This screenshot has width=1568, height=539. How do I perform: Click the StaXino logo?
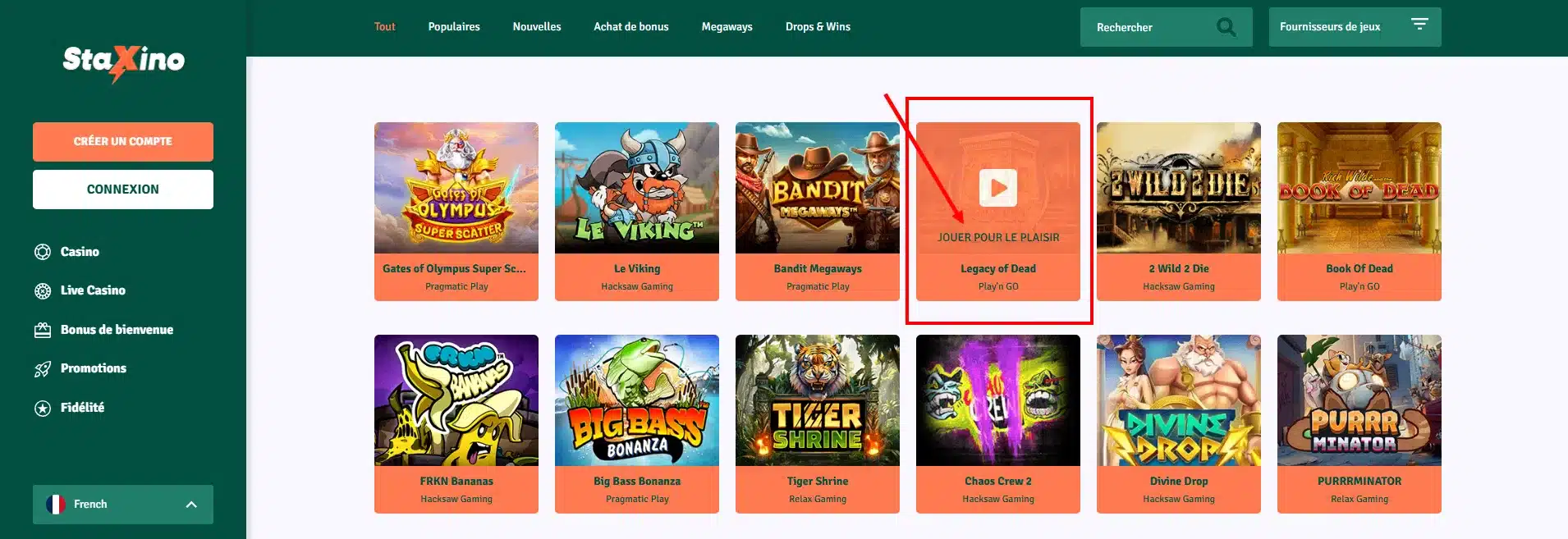(123, 62)
